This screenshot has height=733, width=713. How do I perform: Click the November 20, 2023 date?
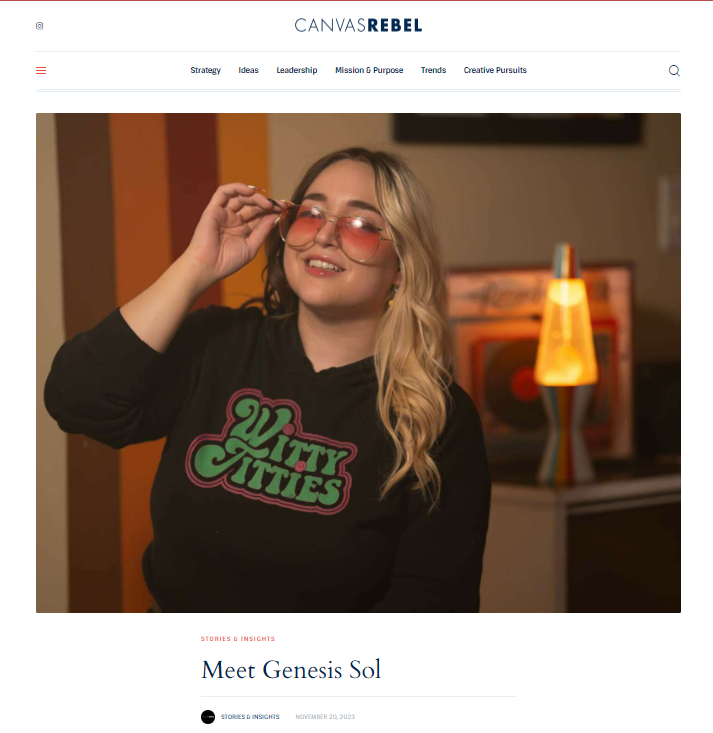[325, 717]
